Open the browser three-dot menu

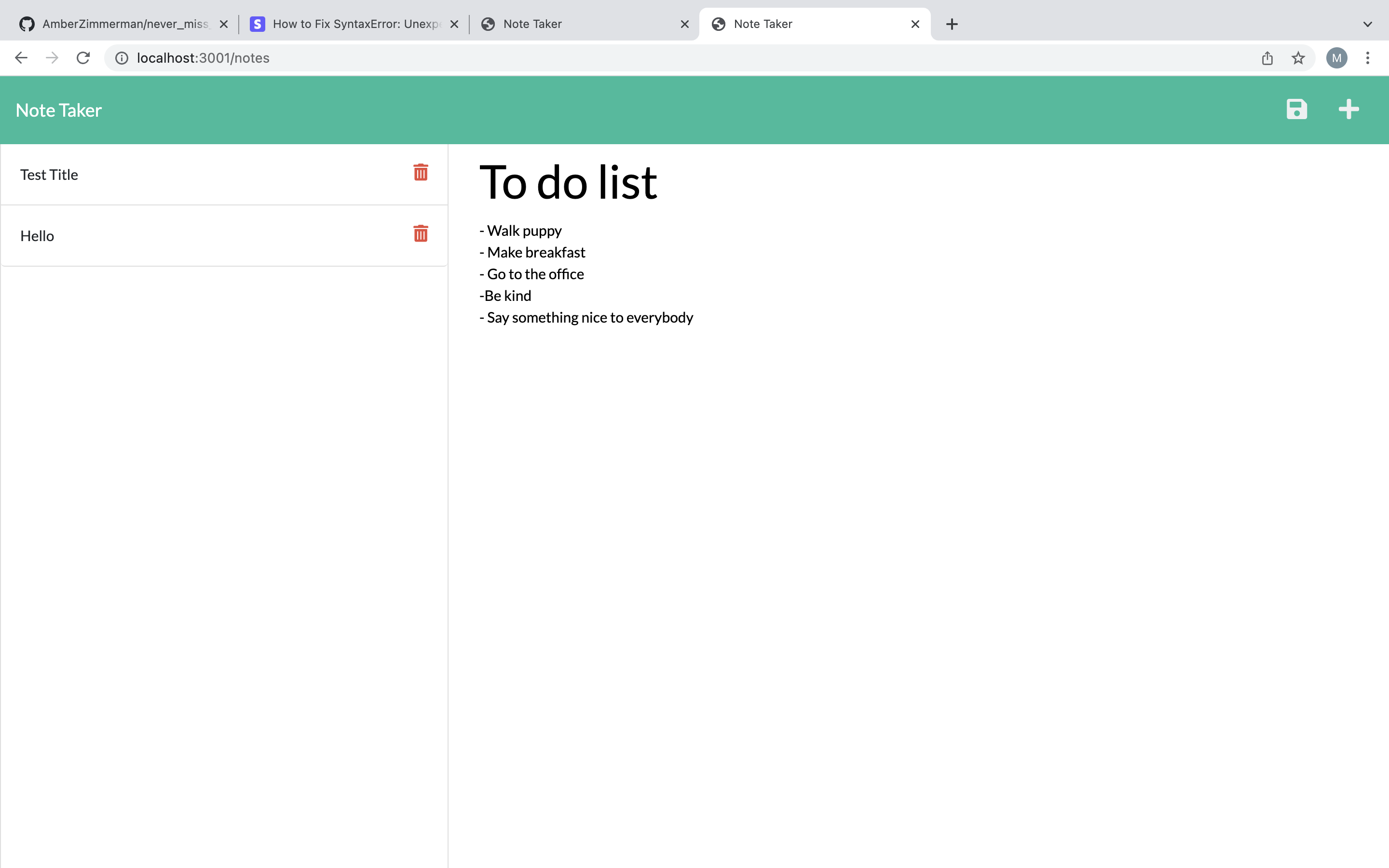(x=1368, y=57)
